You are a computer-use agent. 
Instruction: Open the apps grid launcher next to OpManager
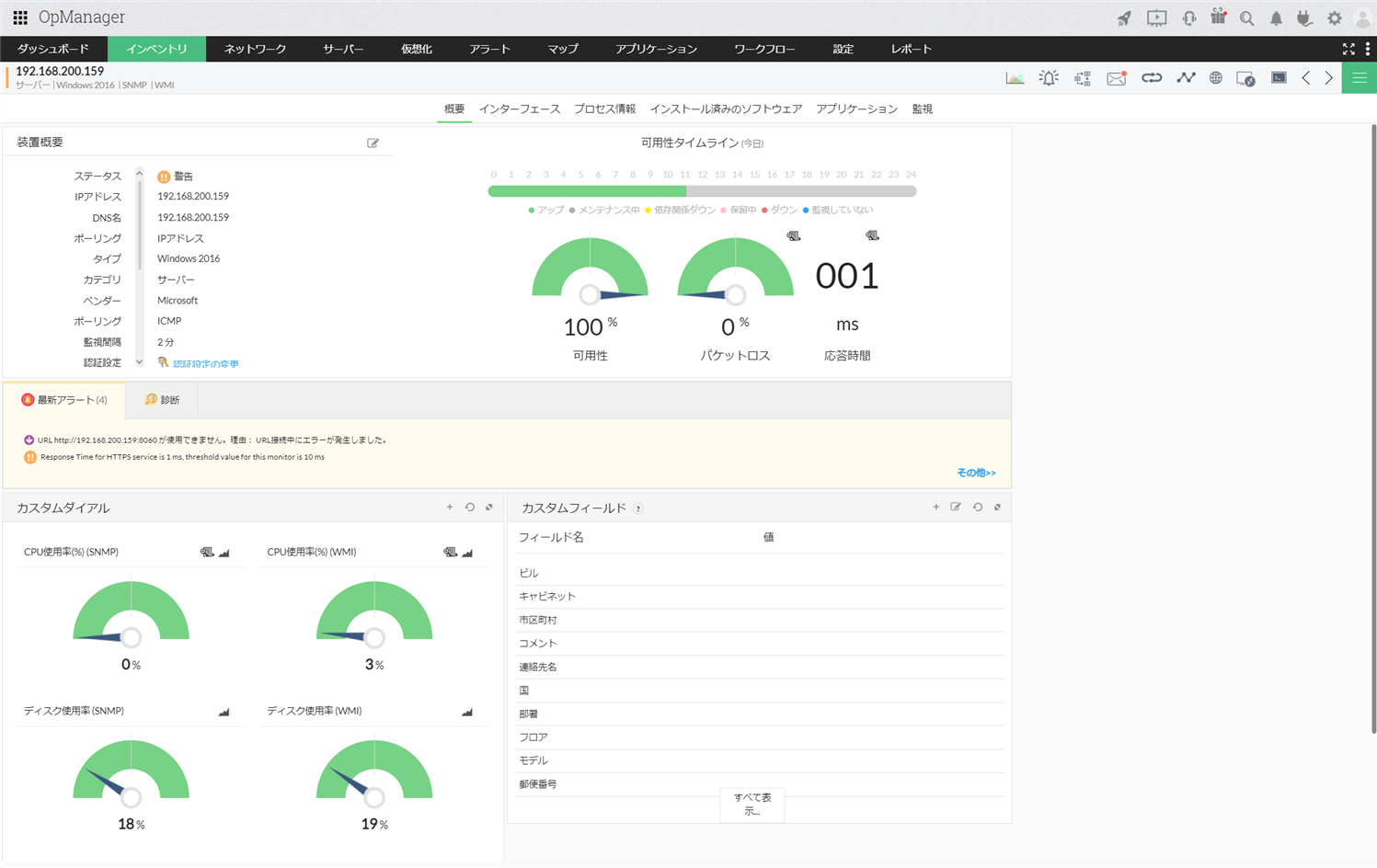20,17
